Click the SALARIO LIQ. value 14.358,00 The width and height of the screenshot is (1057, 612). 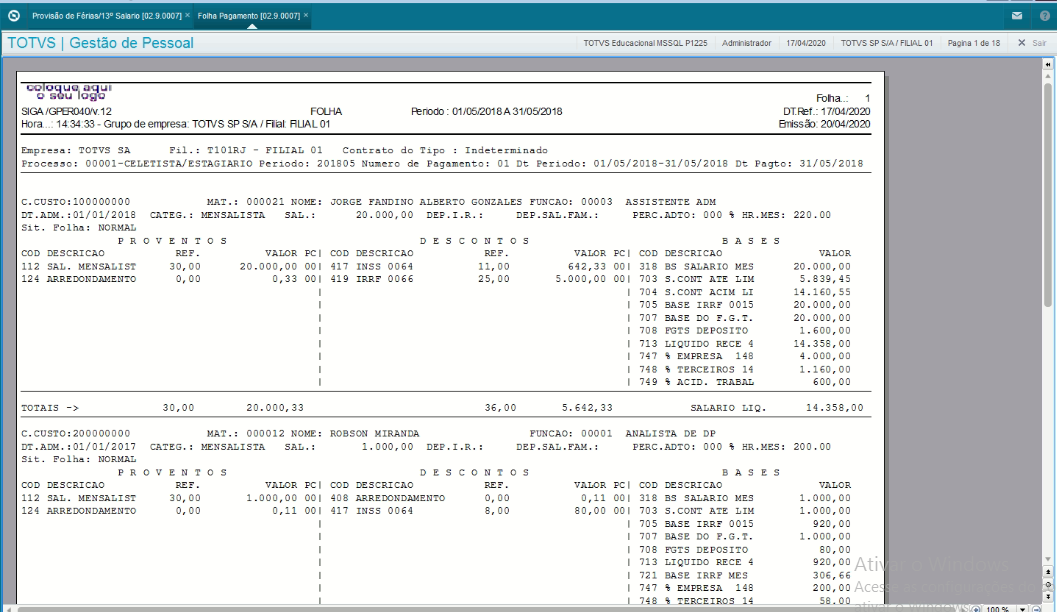tap(835, 408)
